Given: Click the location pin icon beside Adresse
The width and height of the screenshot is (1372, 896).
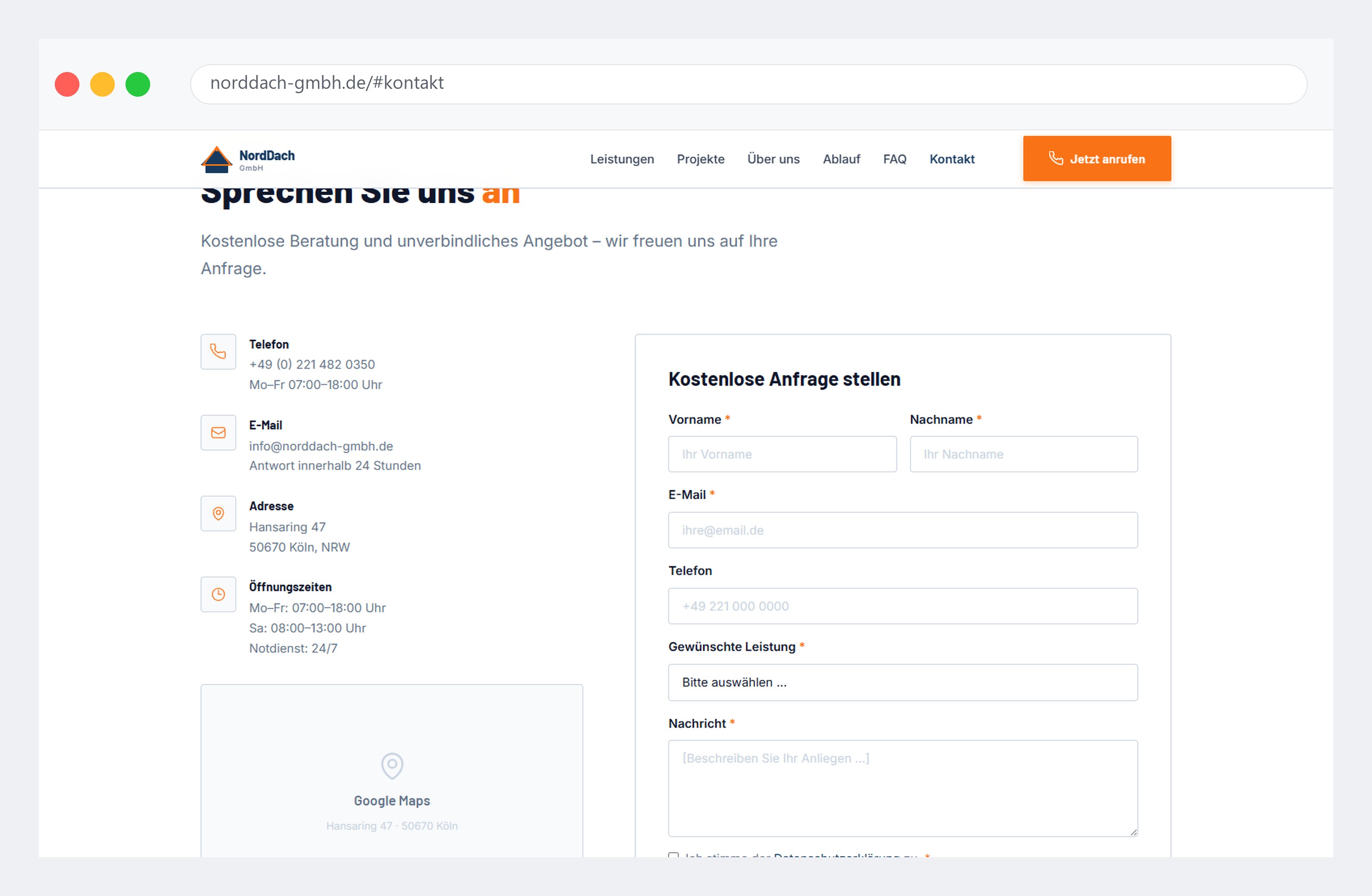Looking at the screenshot, I should coord(218,513).
